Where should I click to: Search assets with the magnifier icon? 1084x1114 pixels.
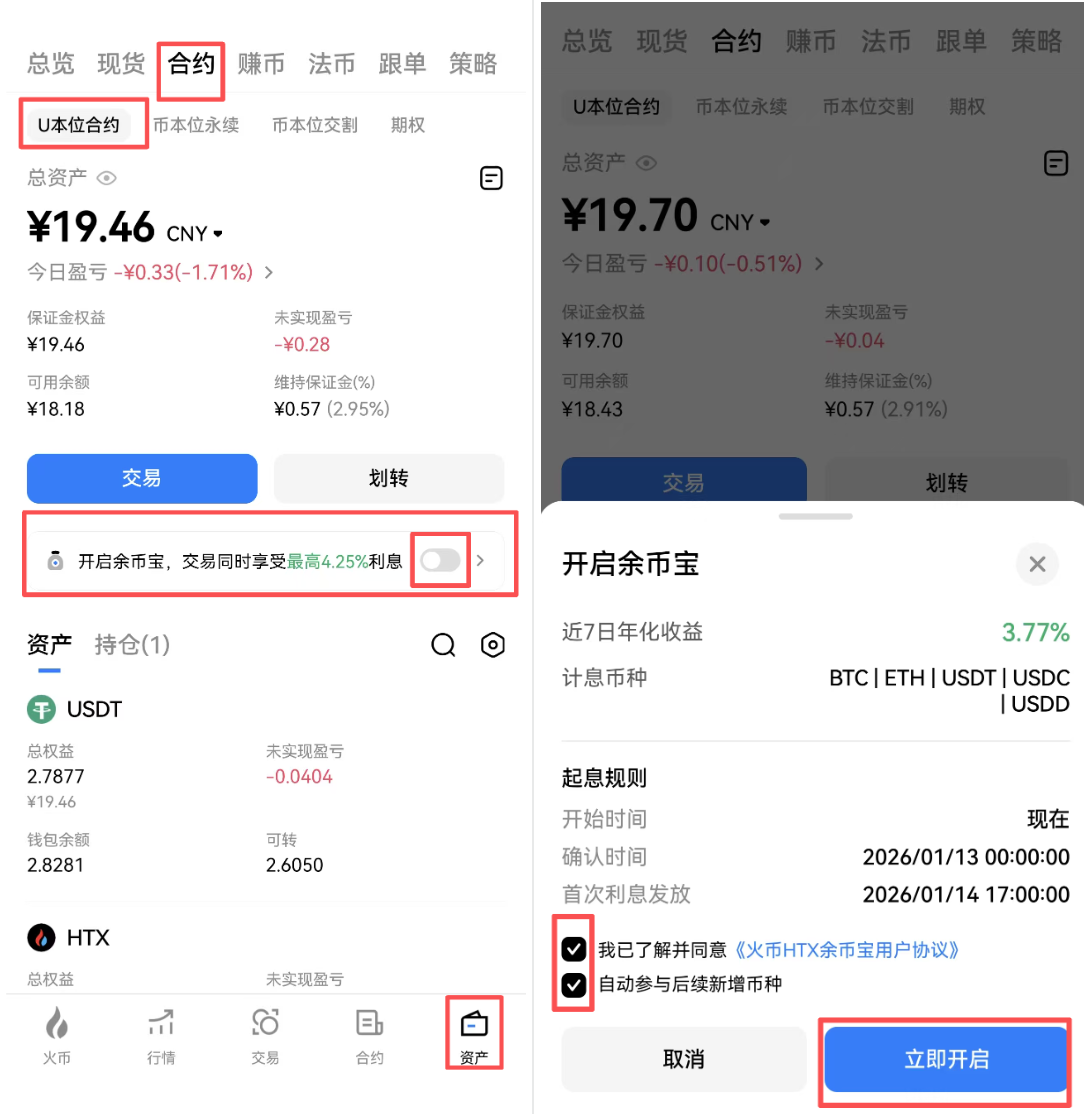coord(443,644)
